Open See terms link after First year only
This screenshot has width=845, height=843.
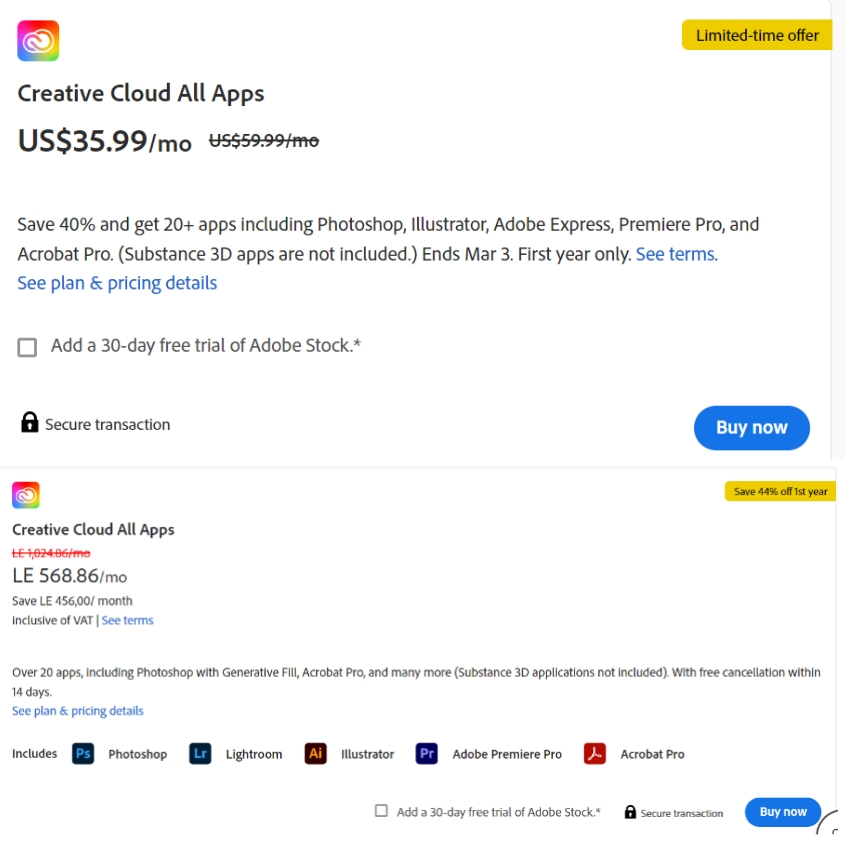pyautogui.click(x=676, y=254)
